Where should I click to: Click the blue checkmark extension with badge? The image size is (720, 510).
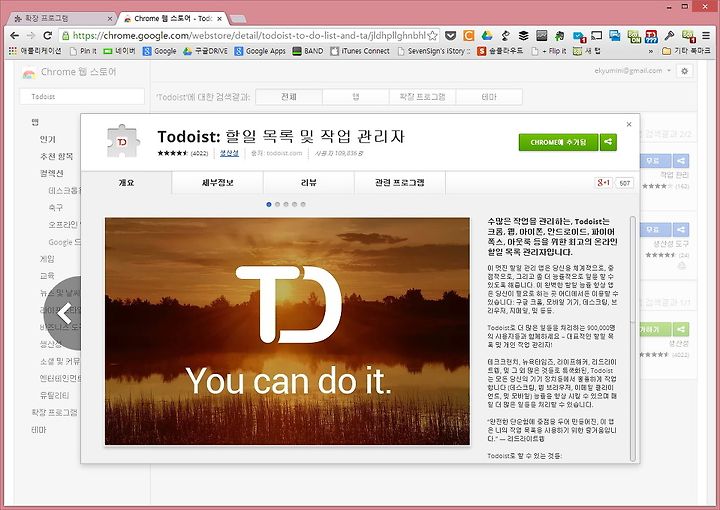pos(579,36)
